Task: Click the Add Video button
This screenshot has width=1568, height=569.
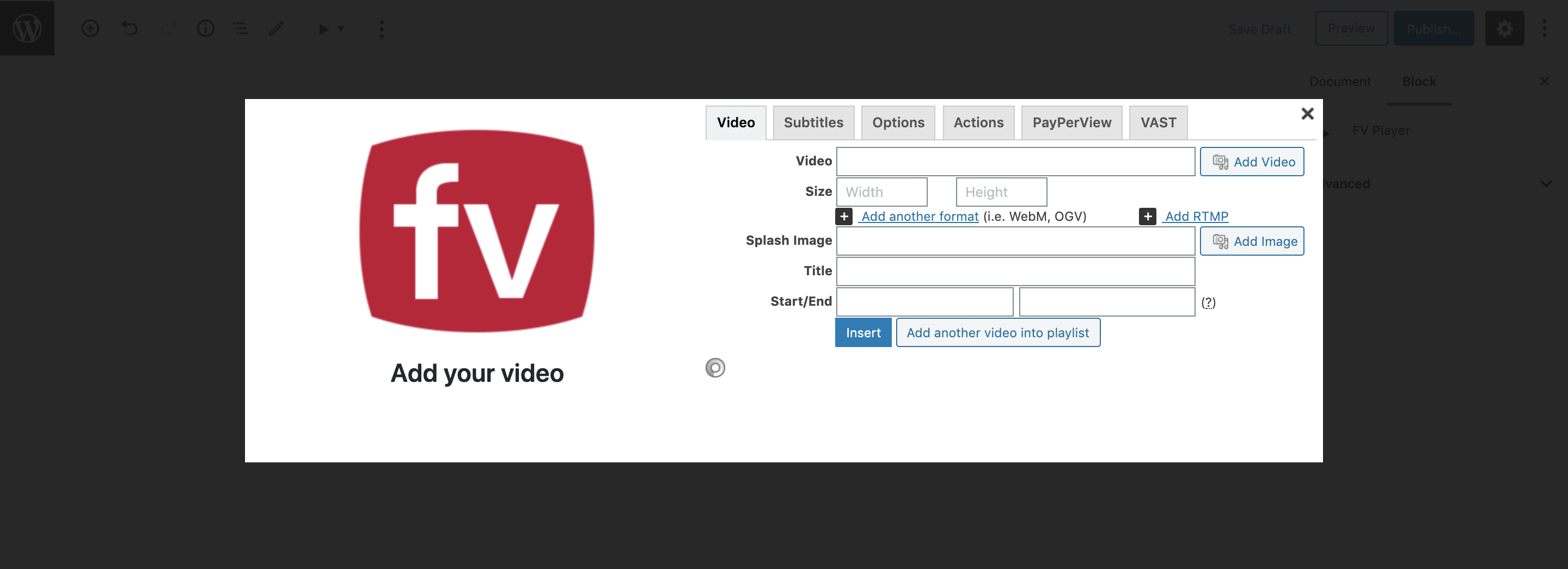Action: [x=1252, y=162]
